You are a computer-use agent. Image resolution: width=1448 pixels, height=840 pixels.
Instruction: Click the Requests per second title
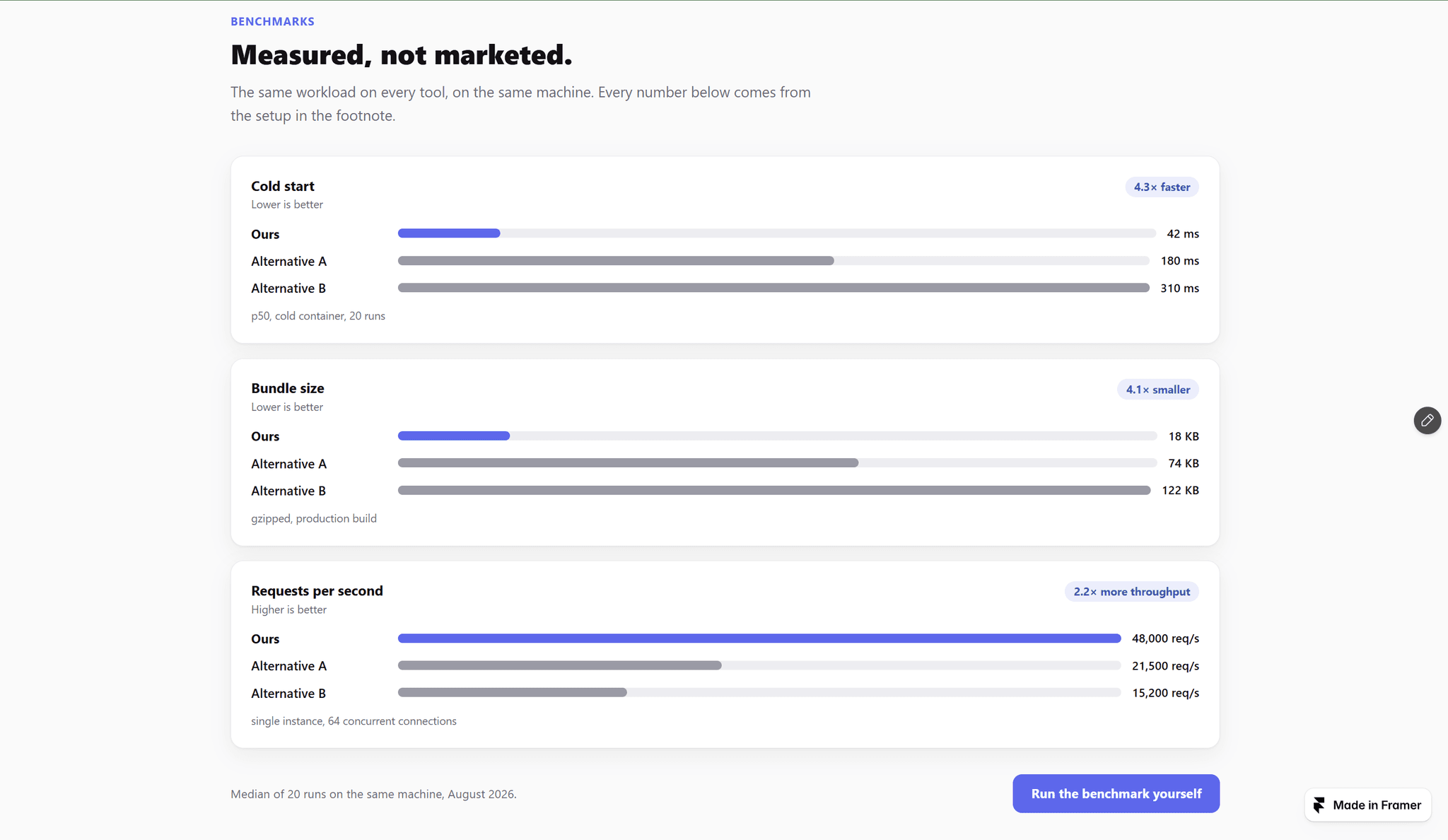(317, 590)
